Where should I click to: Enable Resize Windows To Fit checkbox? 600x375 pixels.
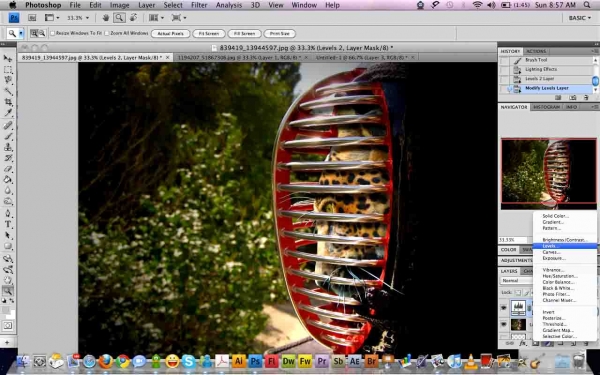tap(53, 33)
